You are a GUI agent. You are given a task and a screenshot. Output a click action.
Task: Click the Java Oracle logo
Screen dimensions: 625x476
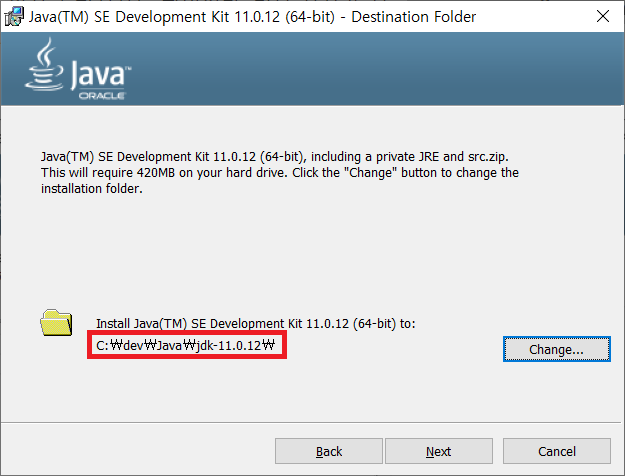78,69
